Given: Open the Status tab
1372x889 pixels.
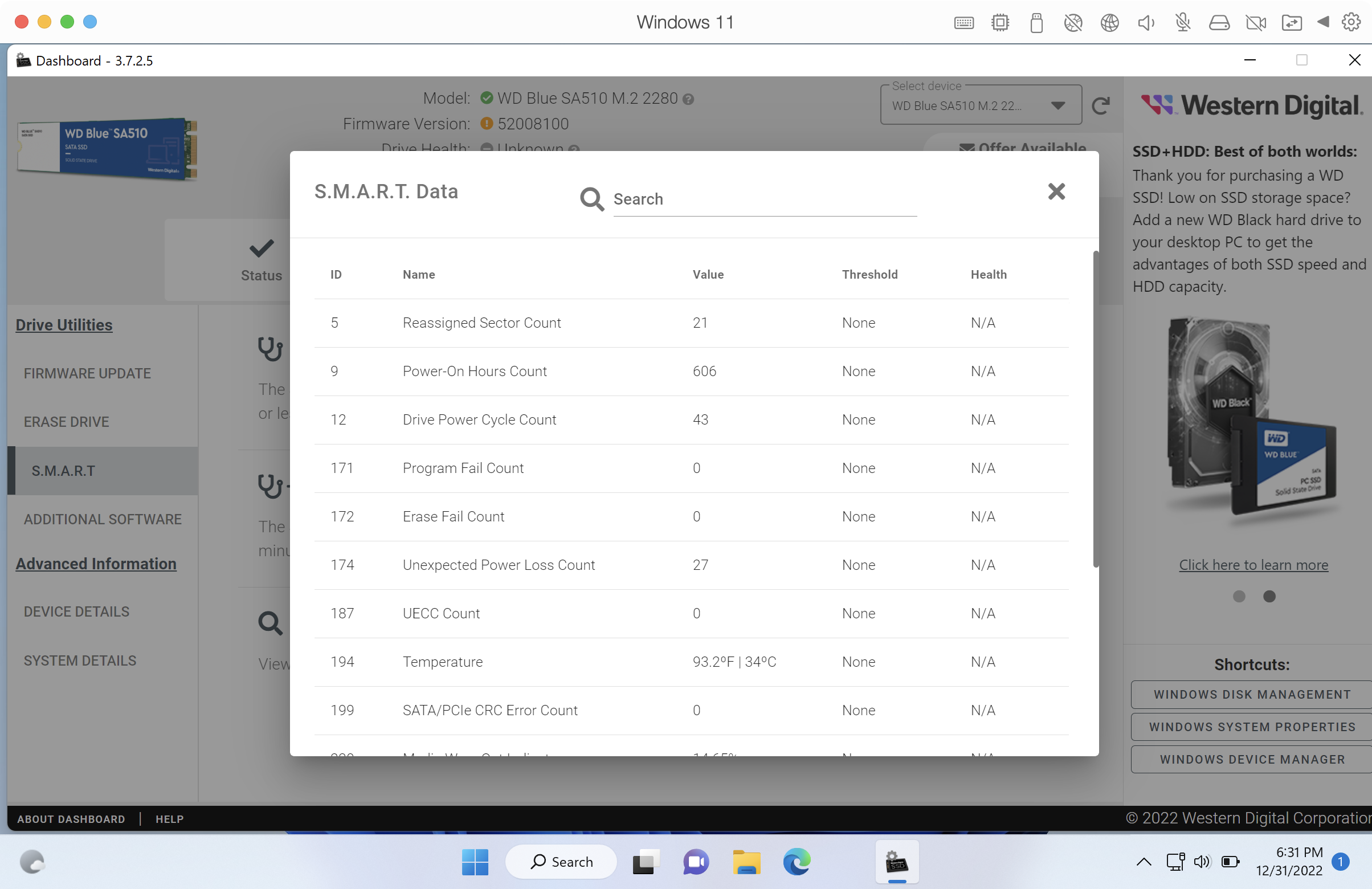Looking at the screenshot, I should [x=261, y=260].
